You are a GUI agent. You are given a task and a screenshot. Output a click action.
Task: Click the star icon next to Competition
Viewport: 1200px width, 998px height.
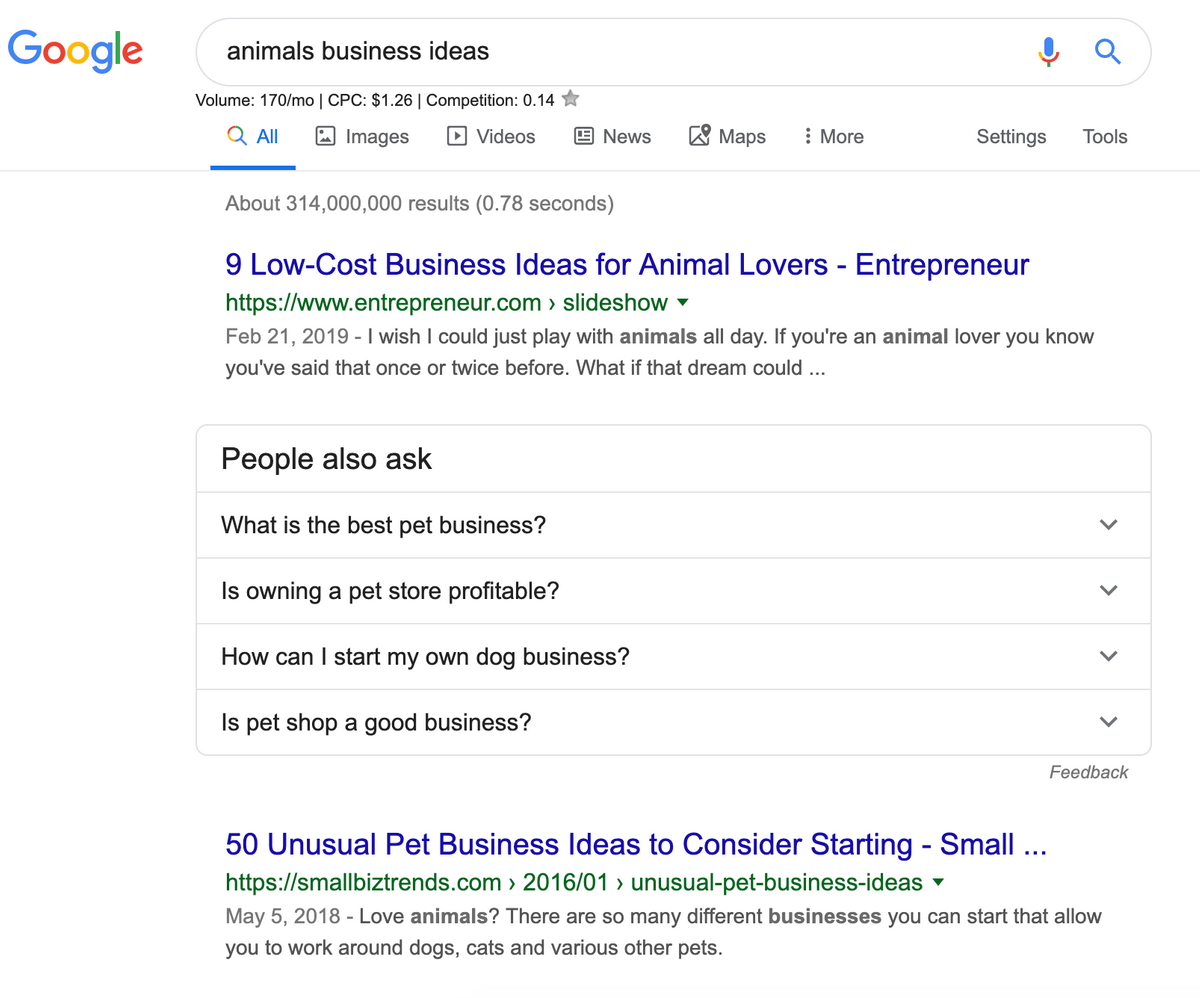coord(570,99)
